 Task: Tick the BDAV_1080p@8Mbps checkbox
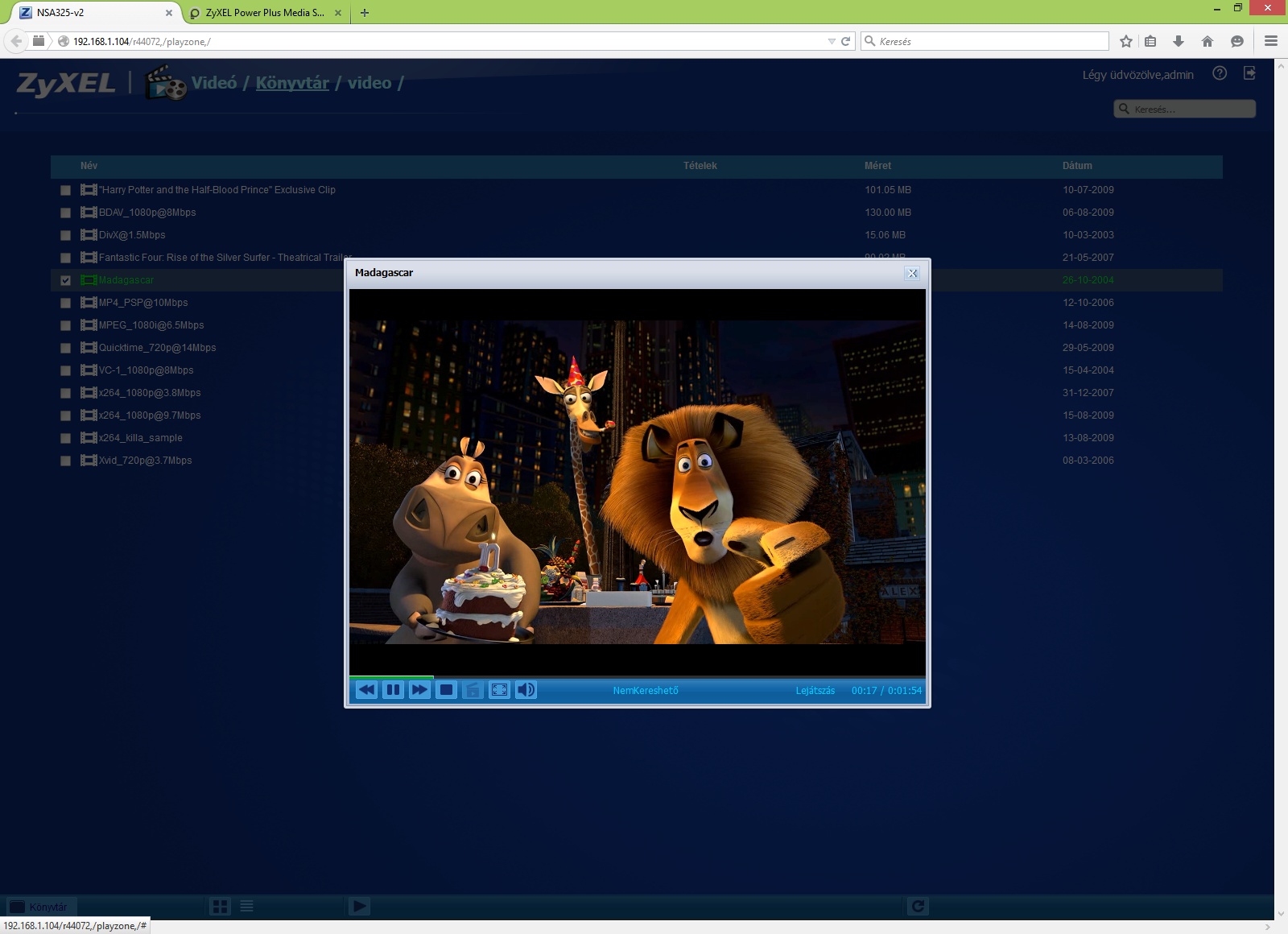pos(65,213)
